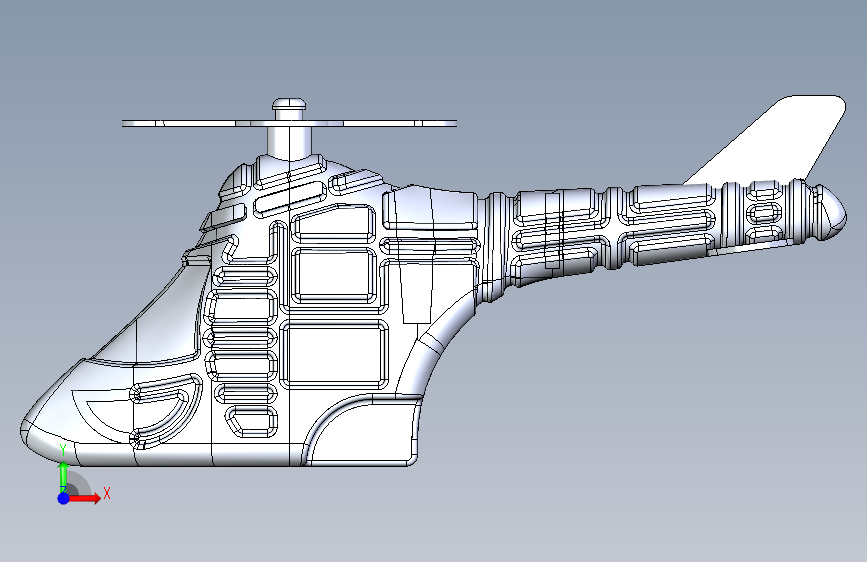The image size is (867, 562).
Task: Click the red "X" axis label
Action: (107, 493)
